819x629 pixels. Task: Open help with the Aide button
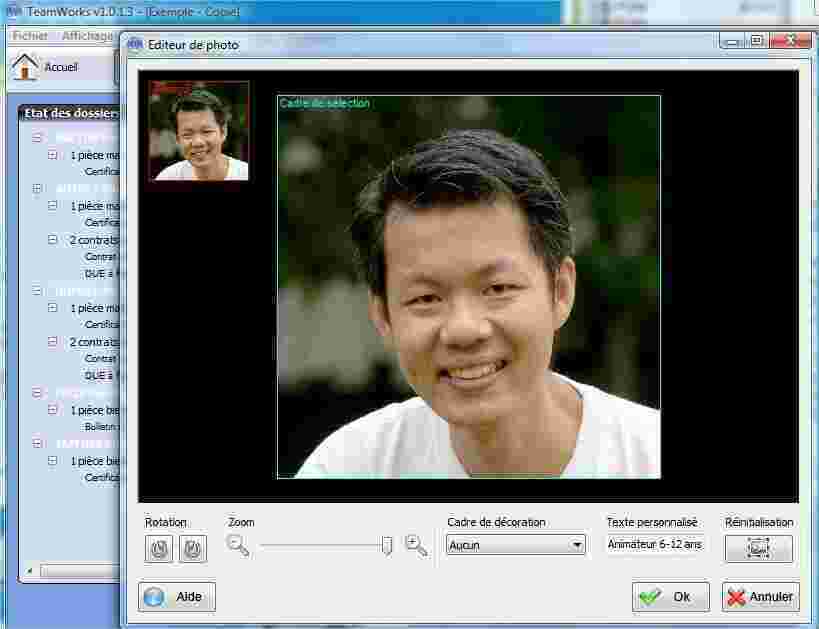click(x=177, y=597)
